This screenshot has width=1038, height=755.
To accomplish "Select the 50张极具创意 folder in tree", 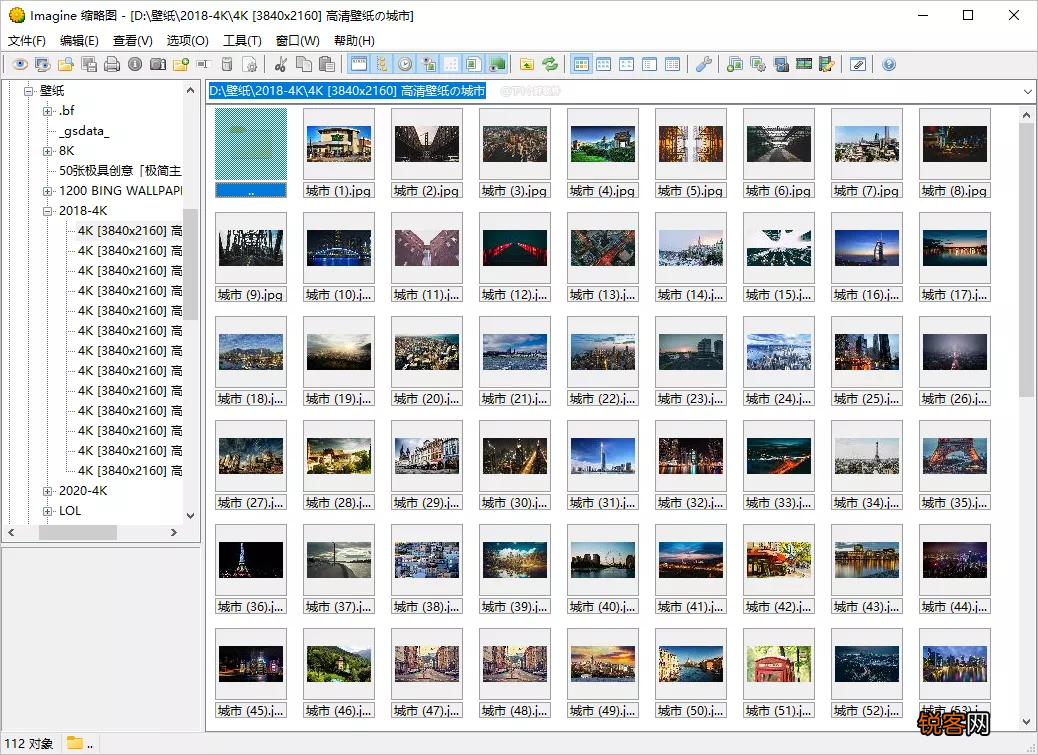I will tap(120, 171).
